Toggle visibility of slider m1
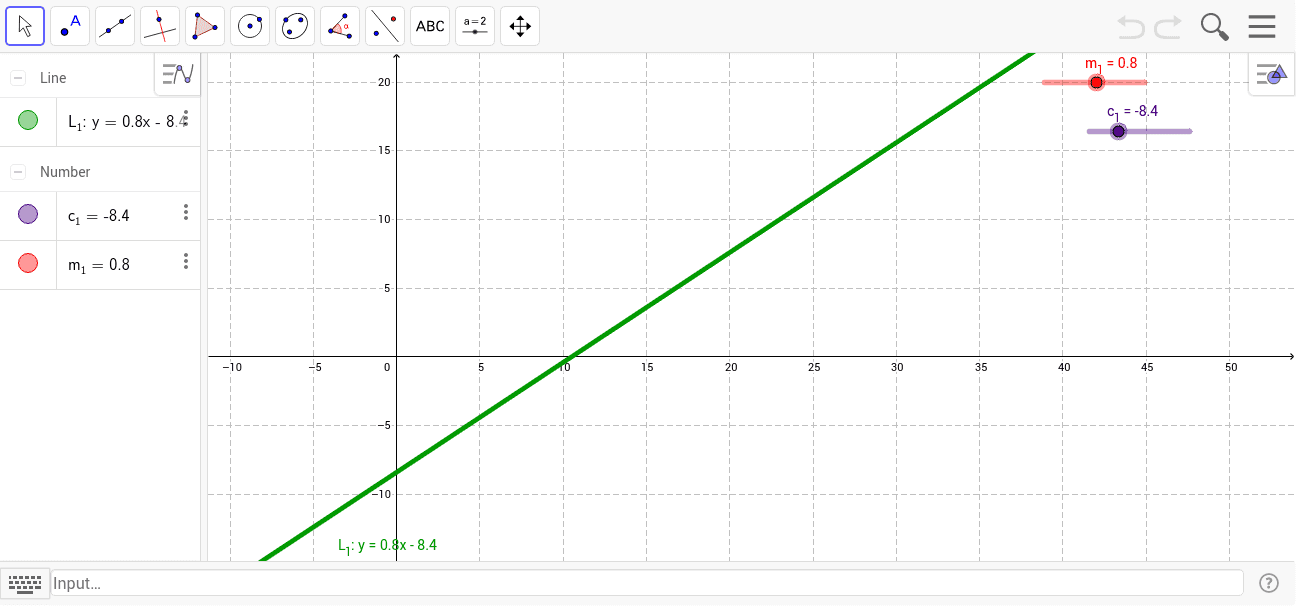The image size is (1296, 606). [28, 263]
